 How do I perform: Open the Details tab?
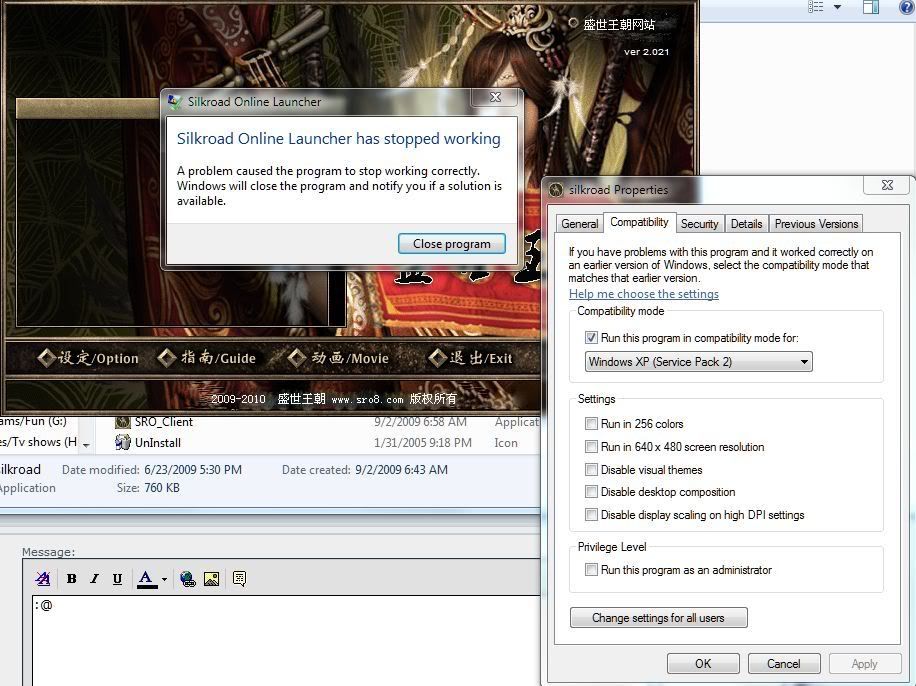[746, 224]
